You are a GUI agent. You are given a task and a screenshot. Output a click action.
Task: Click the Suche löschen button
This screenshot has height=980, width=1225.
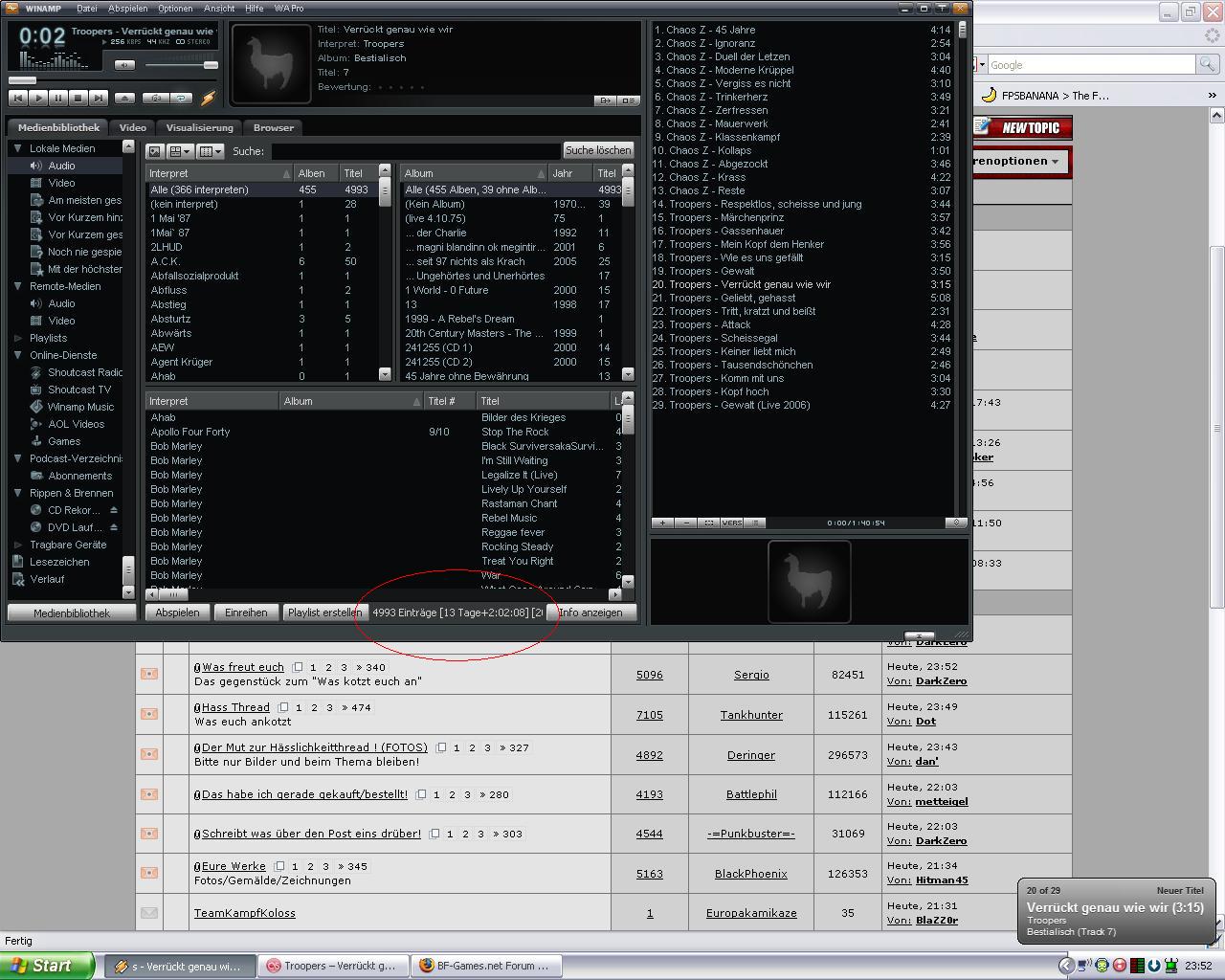[x=598, y=150]
